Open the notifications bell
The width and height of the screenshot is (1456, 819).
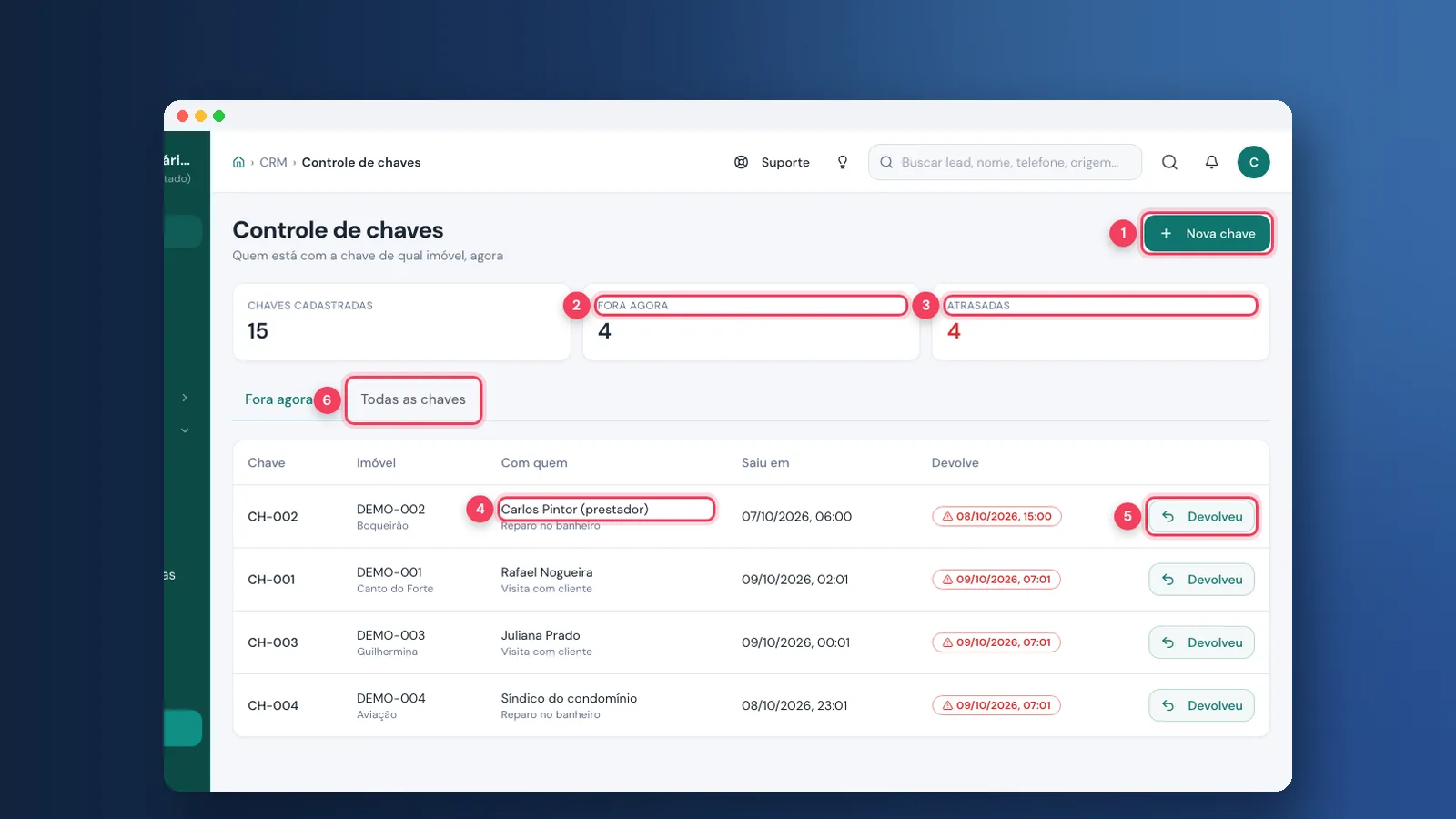[1211, 162]
